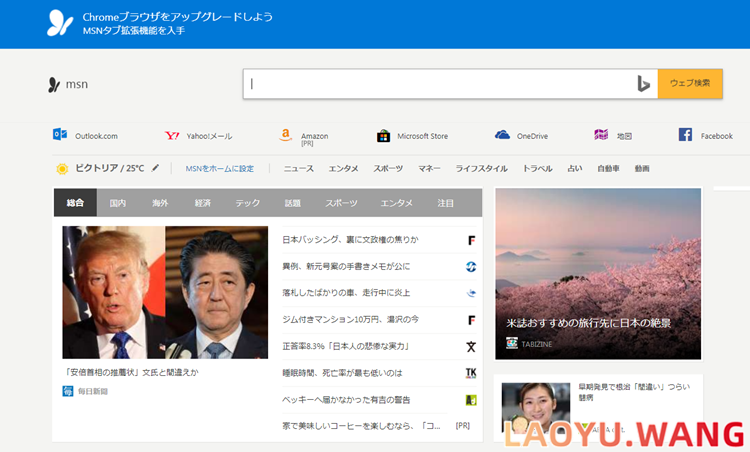Click TK source icon beside 睡眠時間 headline
Screen dimensions: 750x452
pos(471,373)
